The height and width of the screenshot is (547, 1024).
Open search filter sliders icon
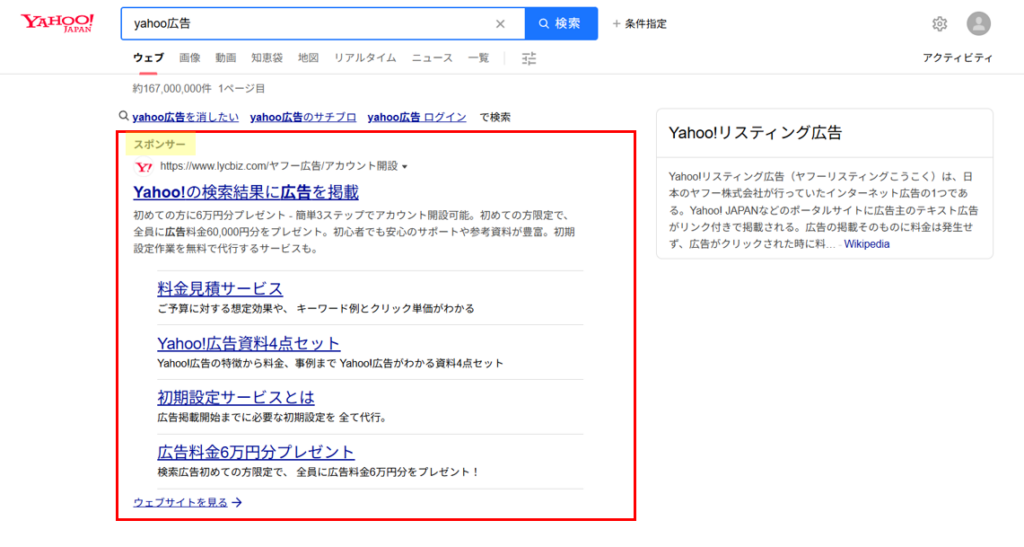click(529, 58)
